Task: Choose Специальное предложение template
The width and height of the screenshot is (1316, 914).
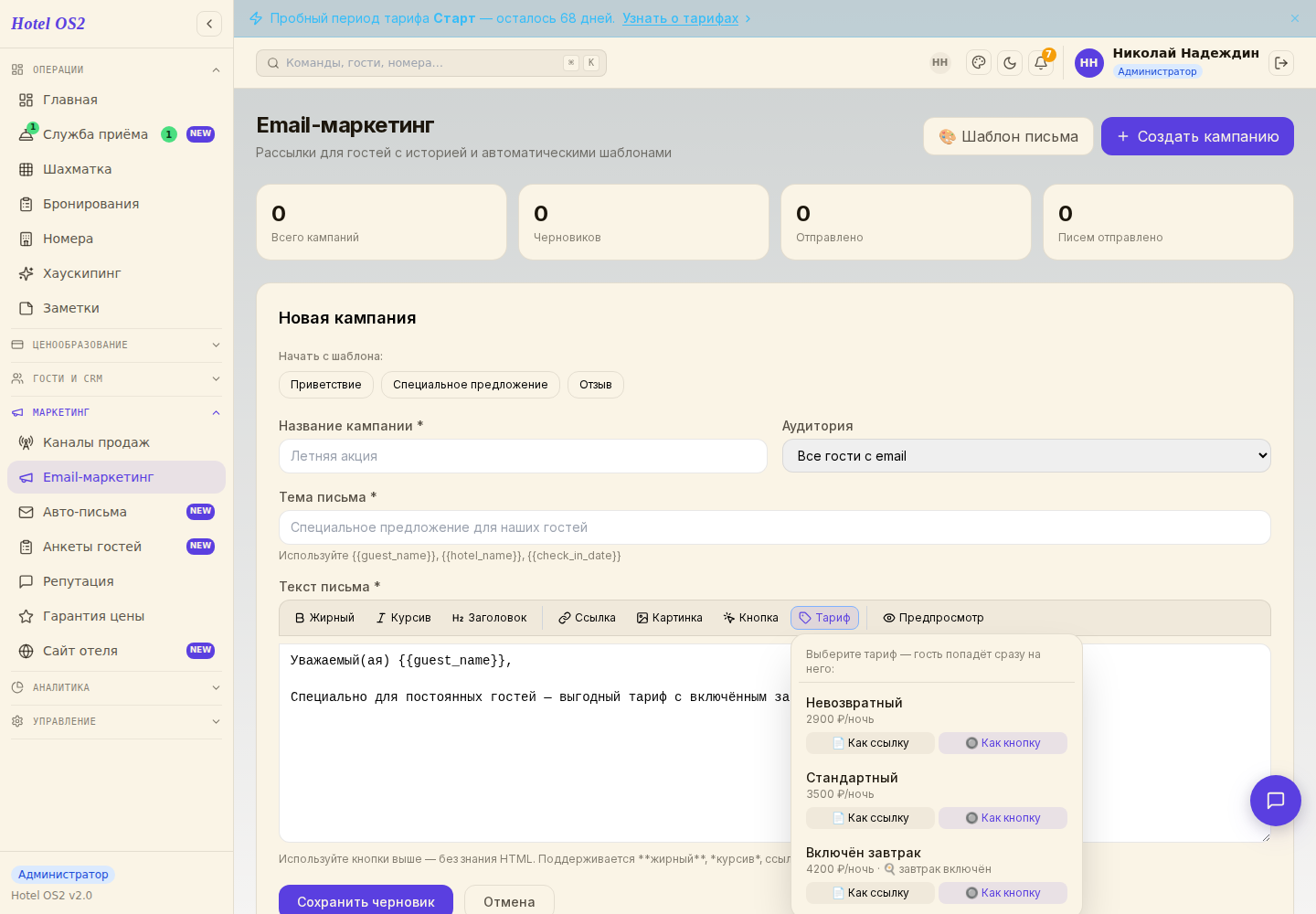Action: (471, 385)
